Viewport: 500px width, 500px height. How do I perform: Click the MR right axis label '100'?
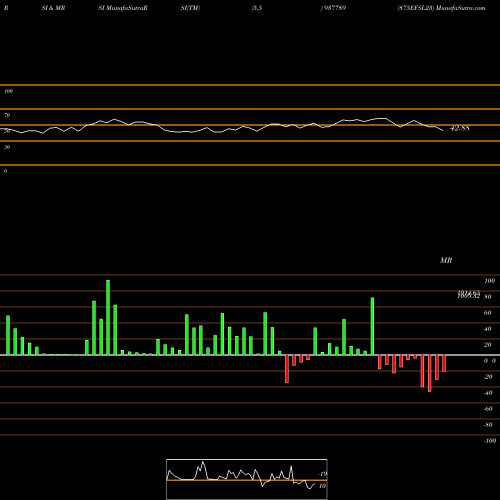coord(490,281)
